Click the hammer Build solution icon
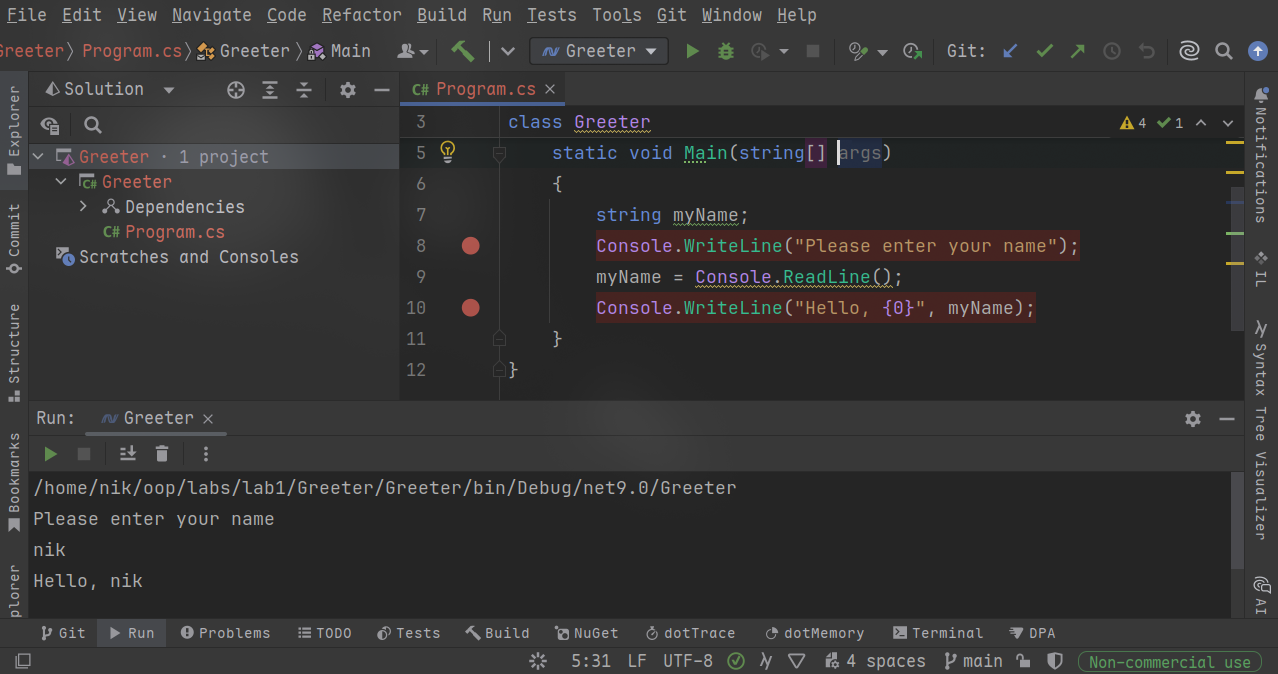 462,51
